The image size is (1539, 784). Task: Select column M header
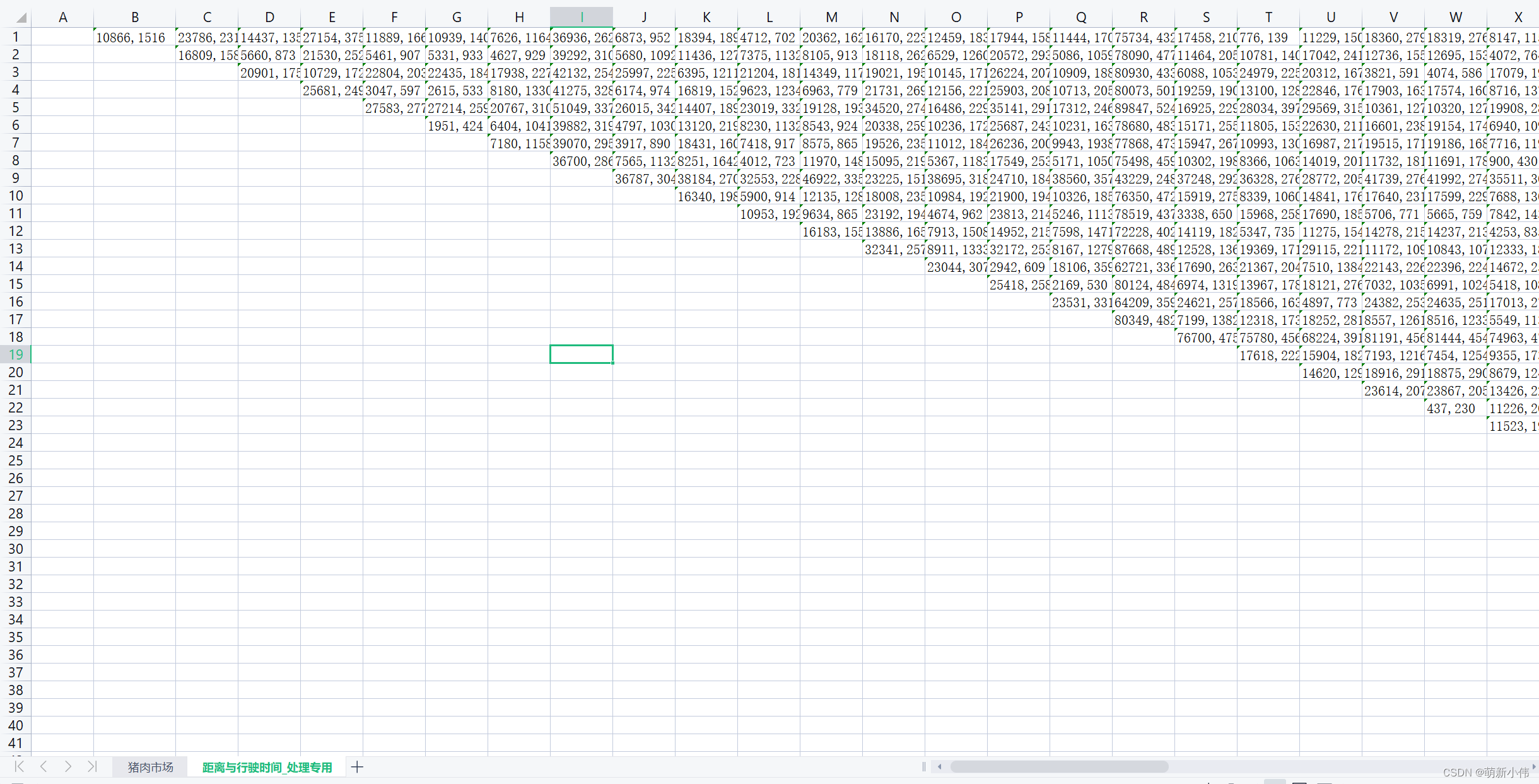point(831,18)
